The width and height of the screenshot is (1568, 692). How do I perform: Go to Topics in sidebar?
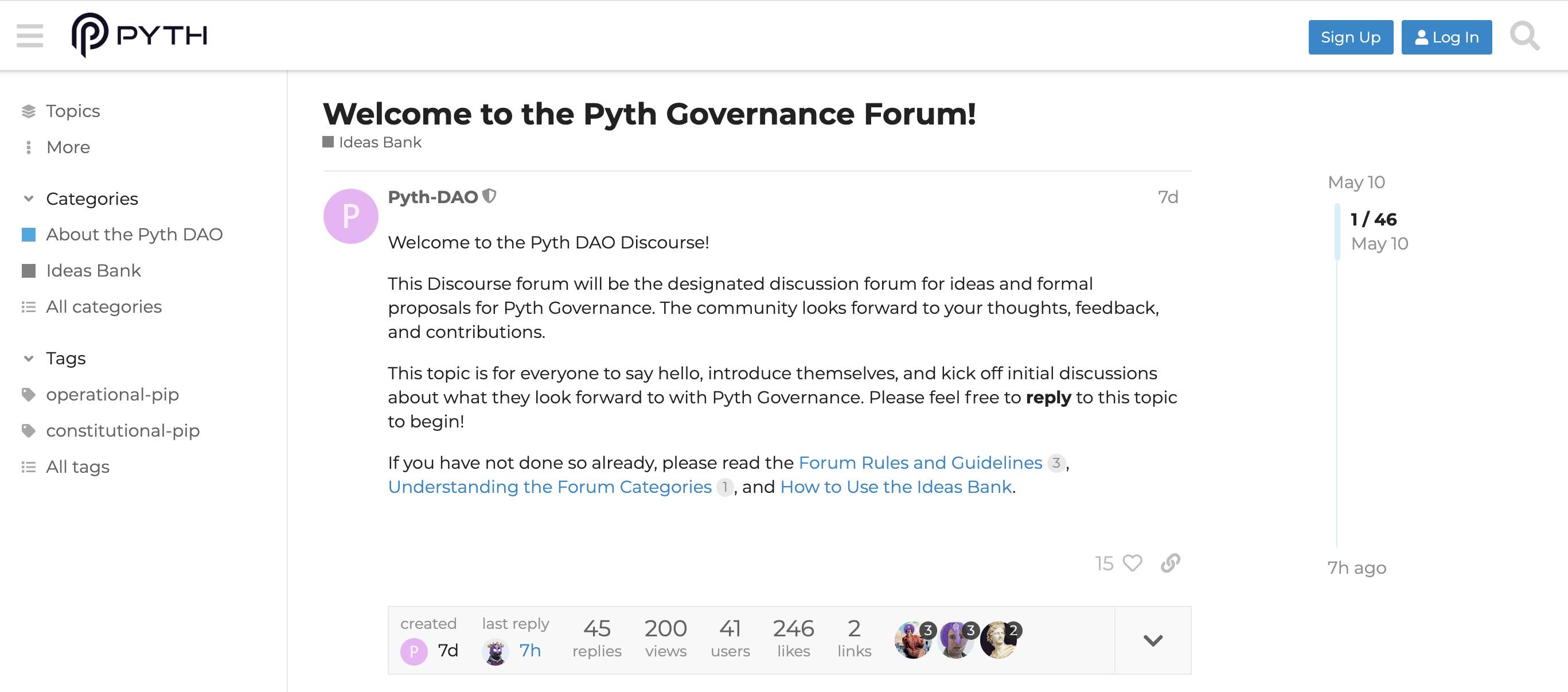[72, 111]
